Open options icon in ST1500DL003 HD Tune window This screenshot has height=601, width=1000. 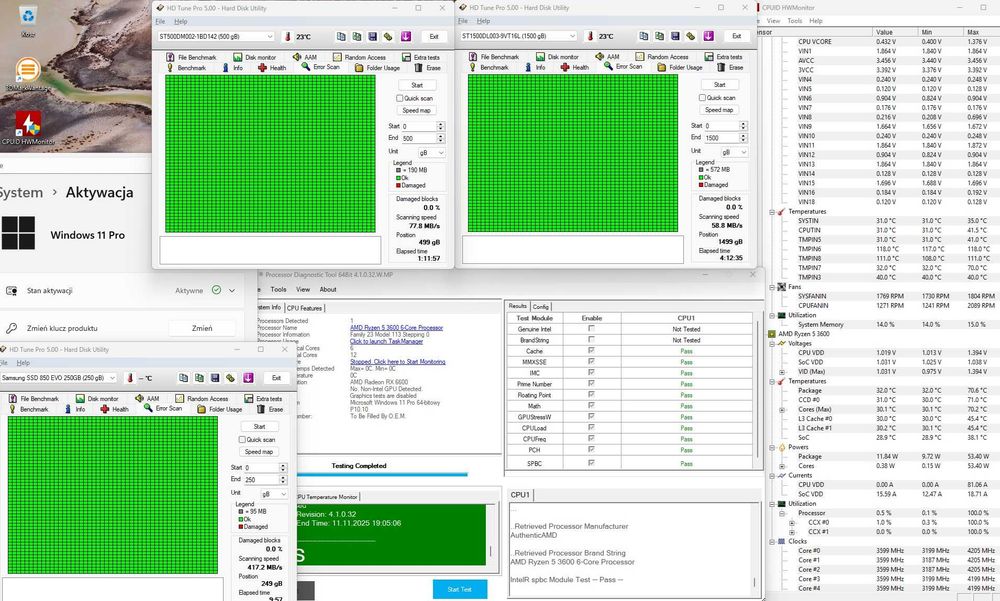[x=691, y=36]
